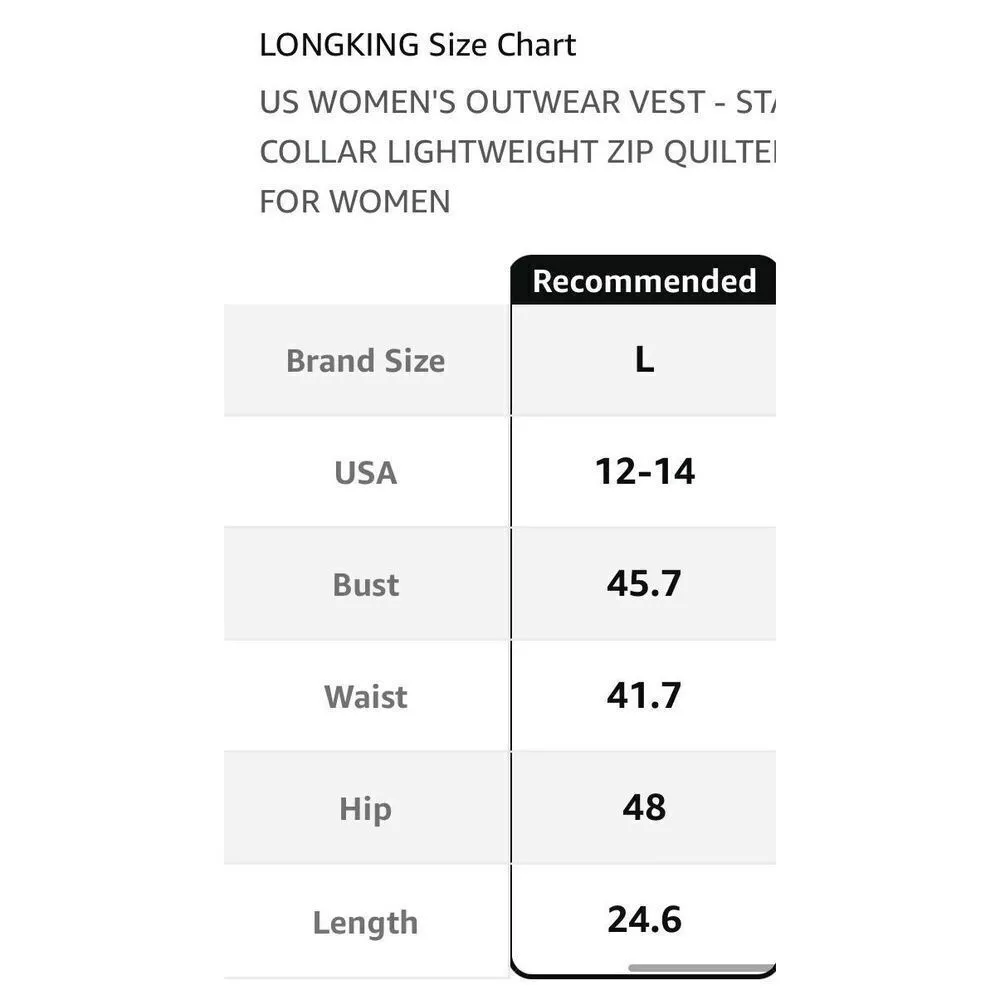Select the 12-14 USA size value

[x=644, y=471]
